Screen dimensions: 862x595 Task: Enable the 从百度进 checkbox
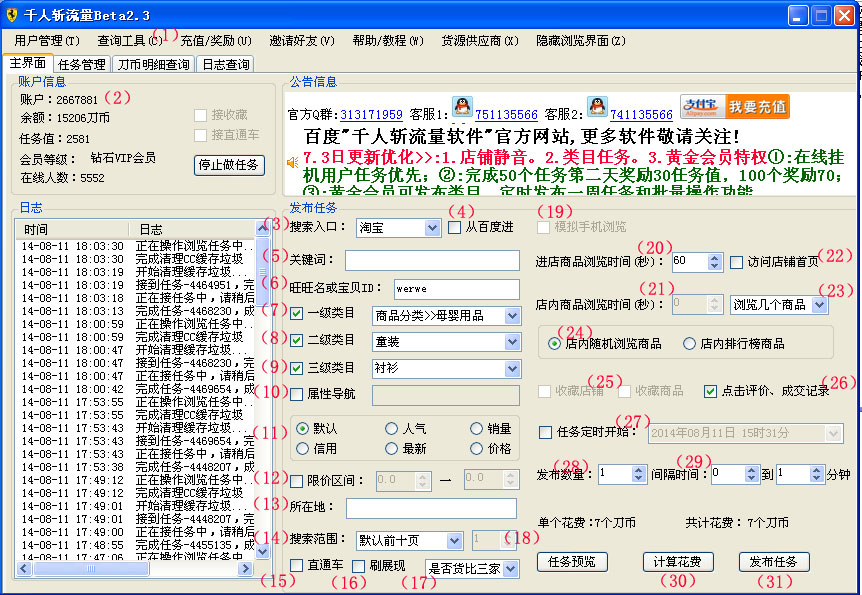coord(454,228)
